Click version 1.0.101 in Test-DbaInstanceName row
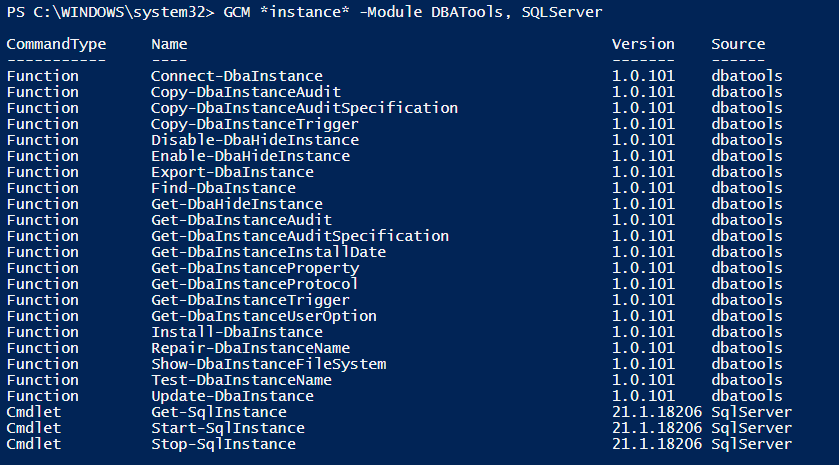This screenshot has height=465, width=839. pyautogui.click(x=643, y=380)
